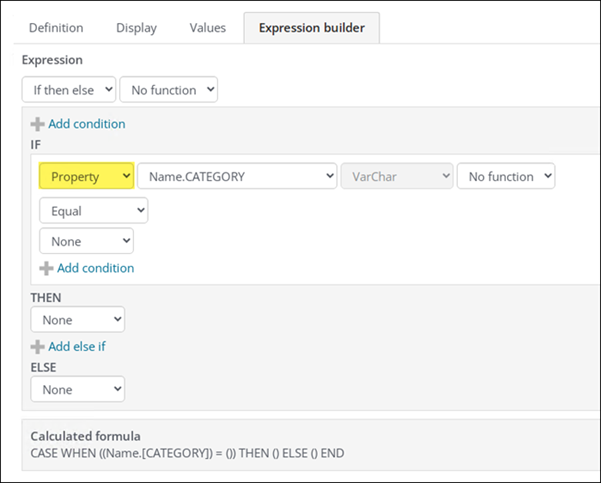Expand the Name.CATEGORY property dropdown

point(237,177)
